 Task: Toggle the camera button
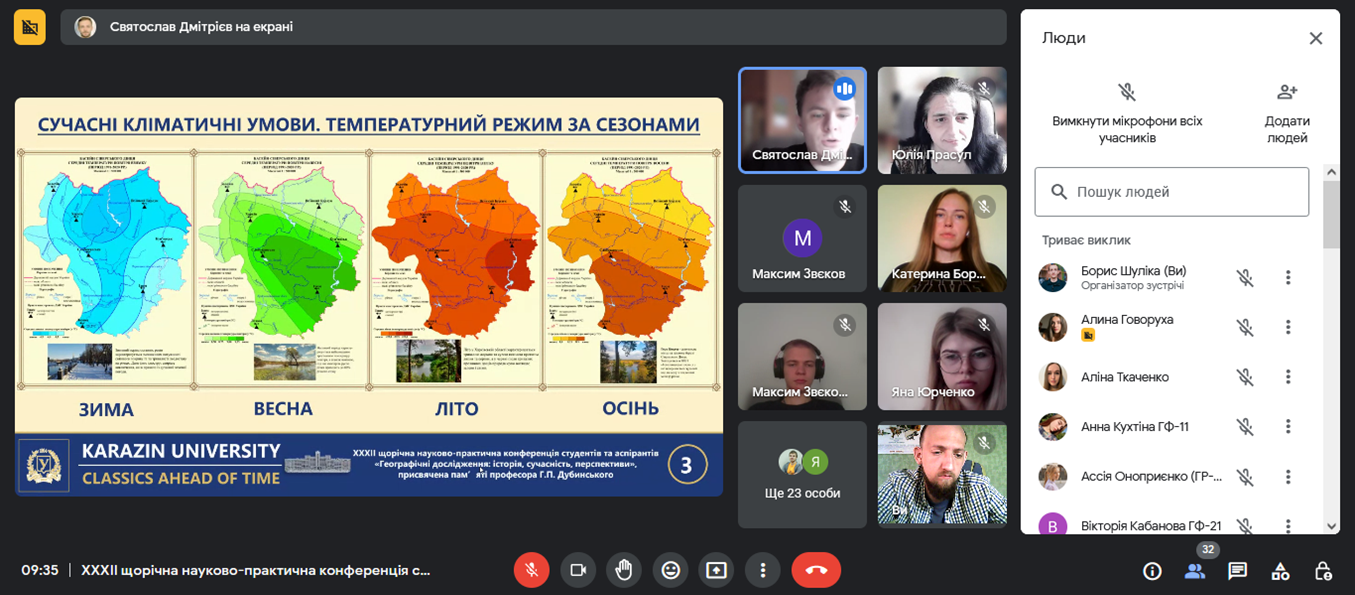coord(578,570)
